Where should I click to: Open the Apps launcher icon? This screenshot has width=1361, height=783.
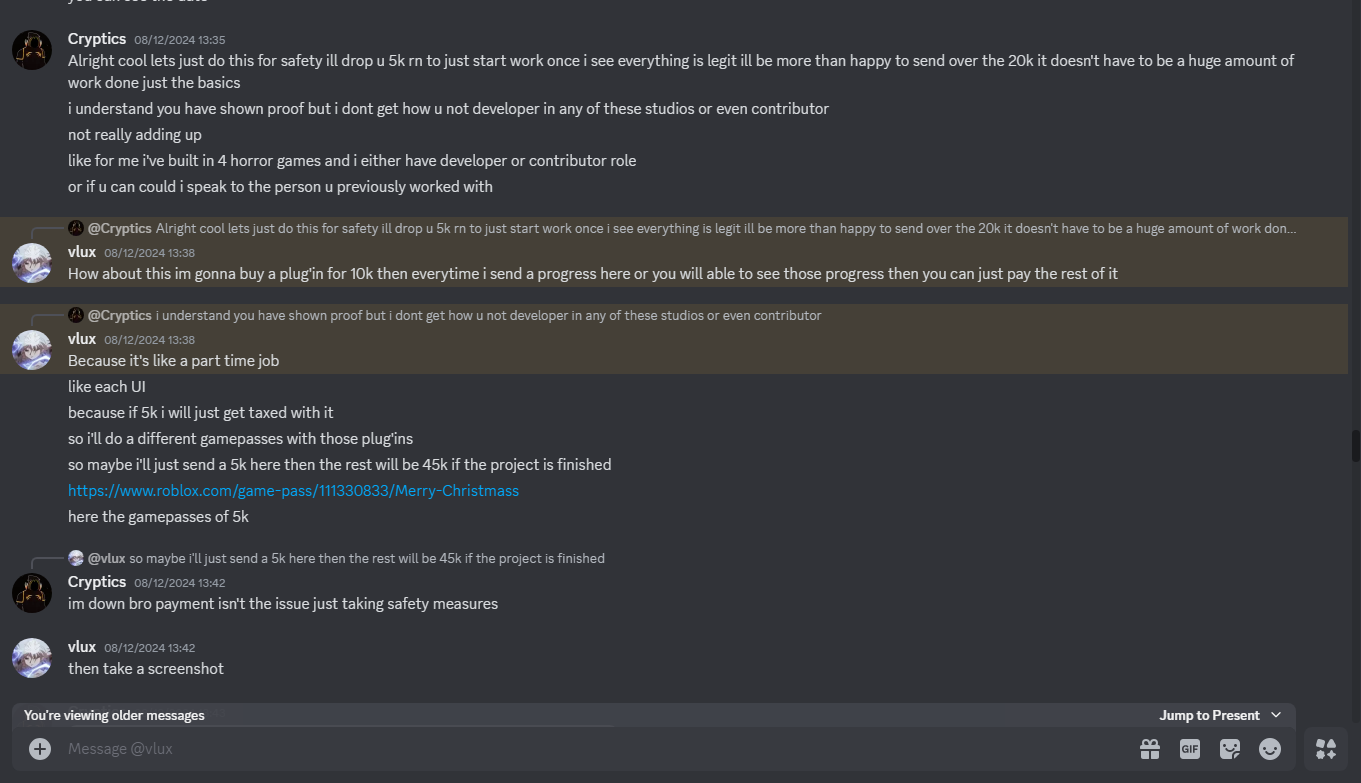(1326, 749)
